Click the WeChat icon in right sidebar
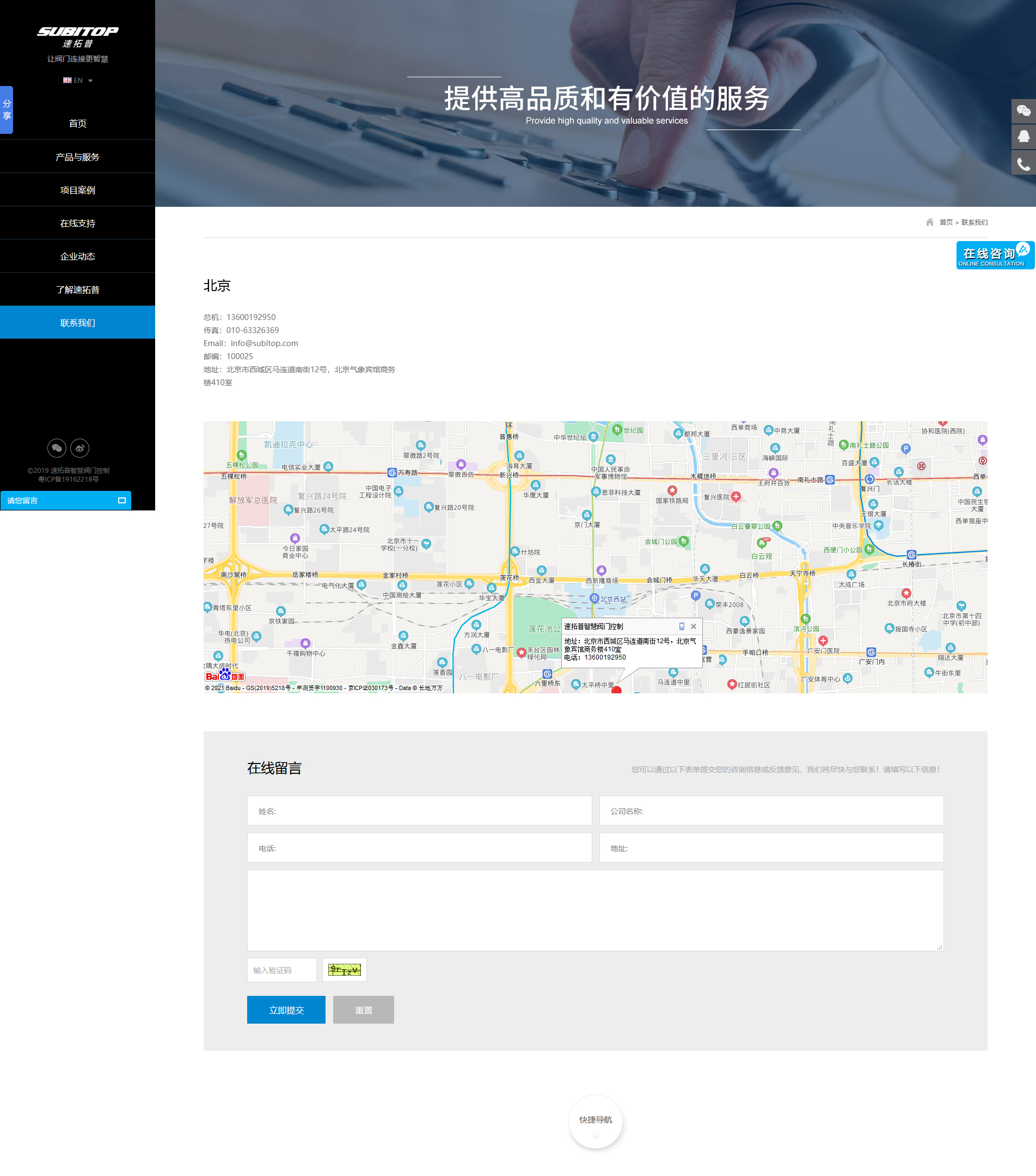 1023,111
